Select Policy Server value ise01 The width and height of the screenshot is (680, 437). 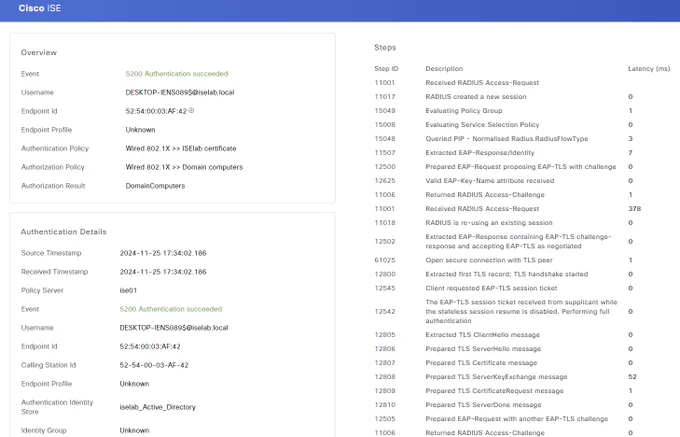pos(128,290)
